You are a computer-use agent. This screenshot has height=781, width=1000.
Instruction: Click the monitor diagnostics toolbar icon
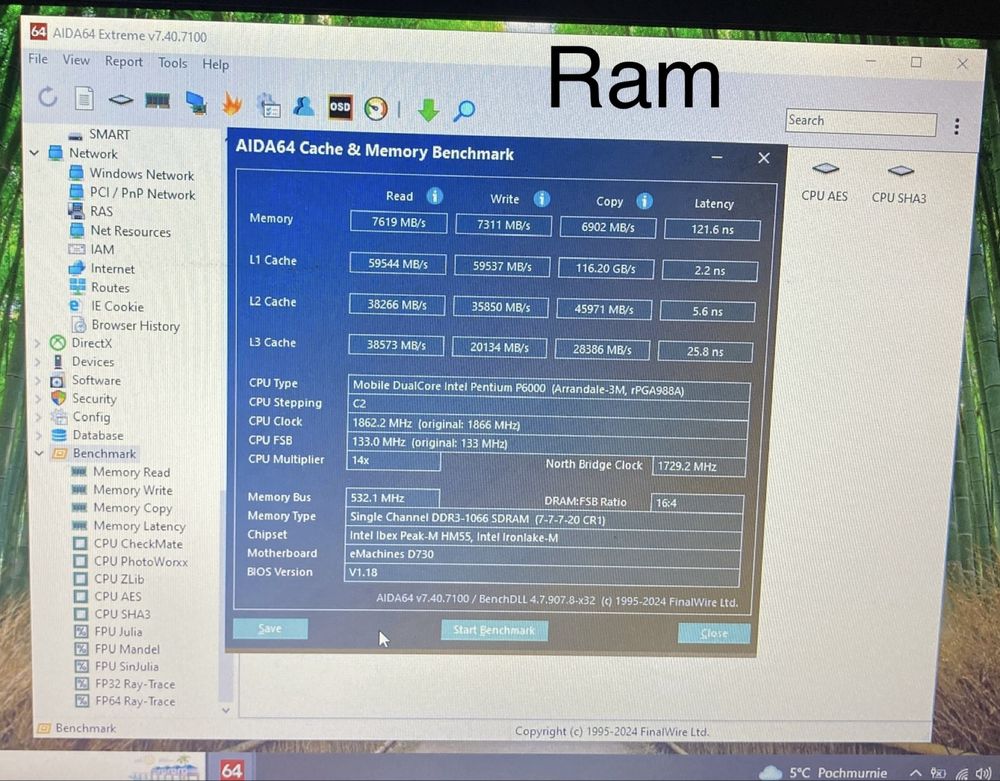(x=196, y=103)
